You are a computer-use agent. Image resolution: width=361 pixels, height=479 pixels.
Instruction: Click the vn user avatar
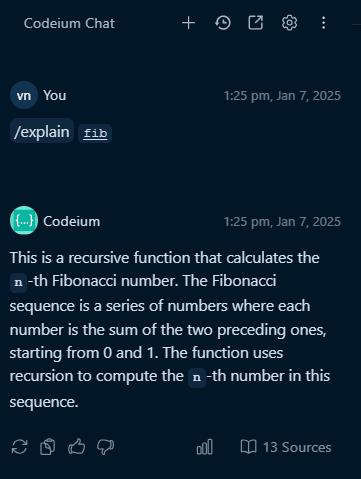24,95
